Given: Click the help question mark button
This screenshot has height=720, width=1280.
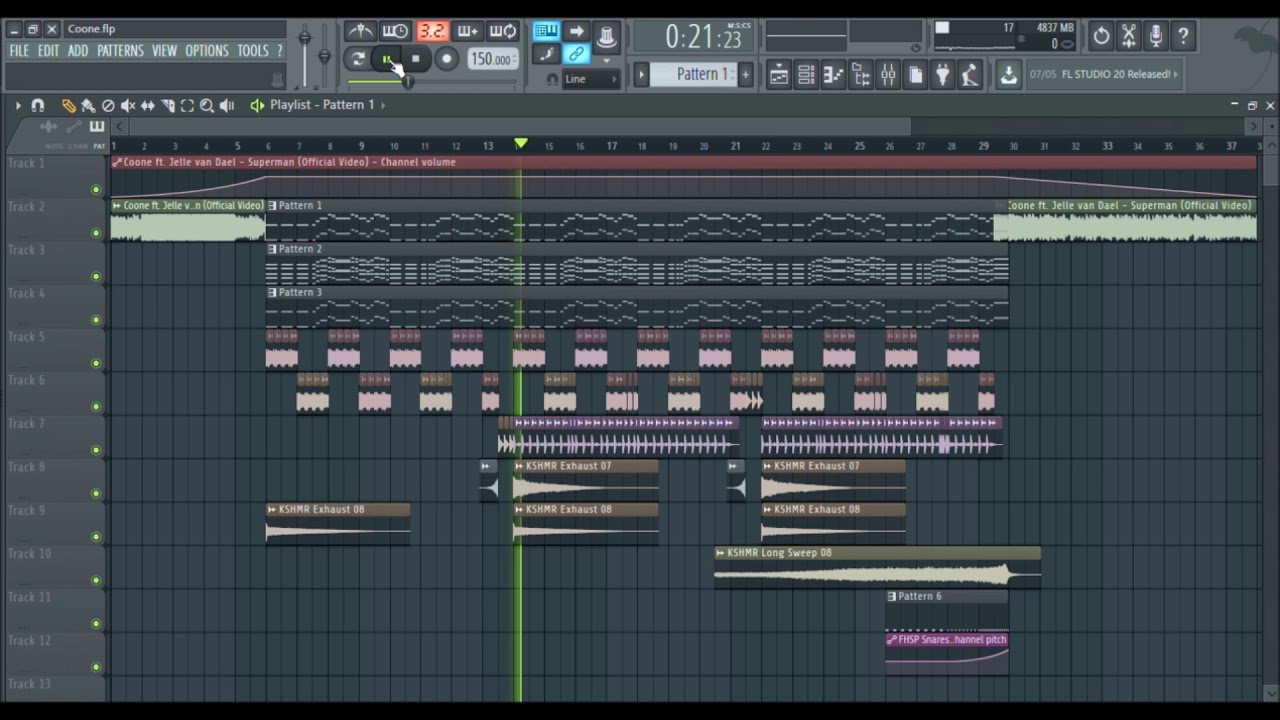Looking at the screenshot, I should pyautogui.click(x=1183, y=37).
